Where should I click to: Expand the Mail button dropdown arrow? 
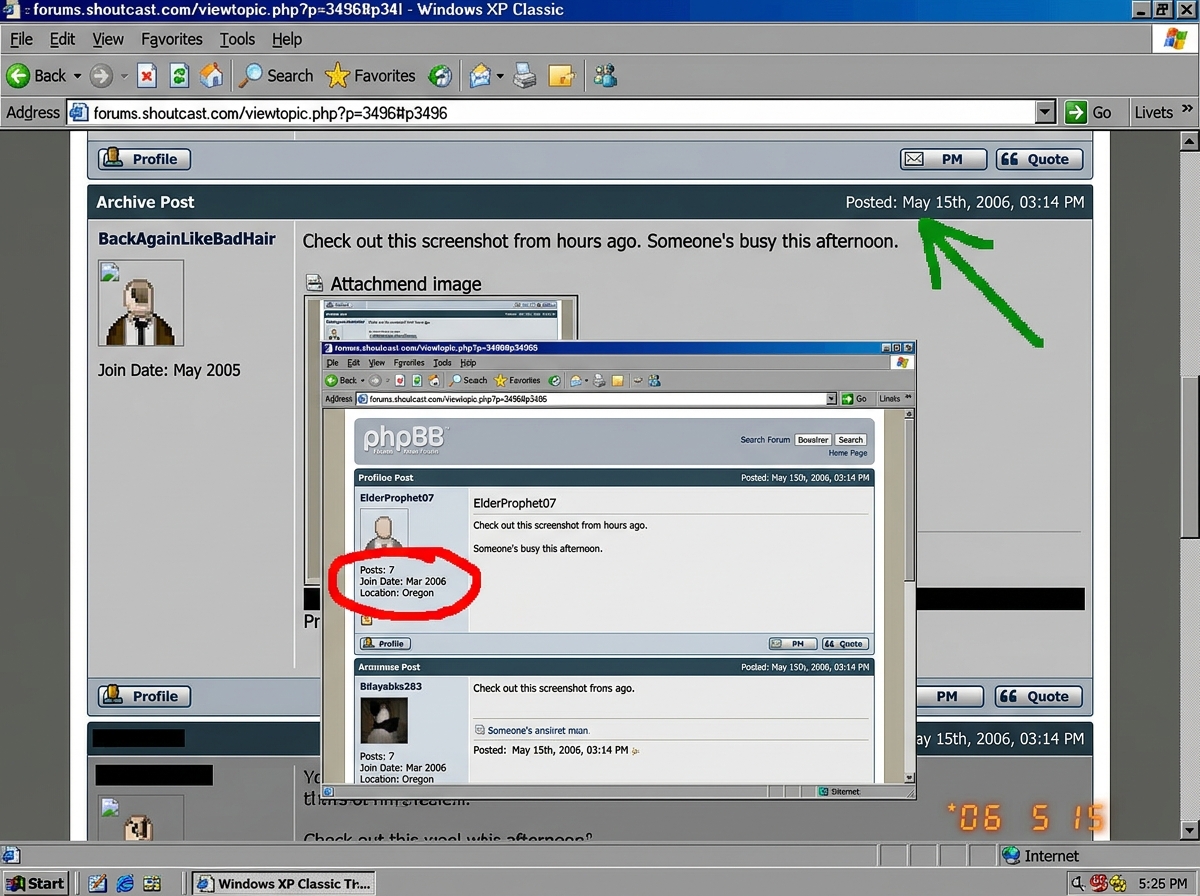tap(500, 76)
